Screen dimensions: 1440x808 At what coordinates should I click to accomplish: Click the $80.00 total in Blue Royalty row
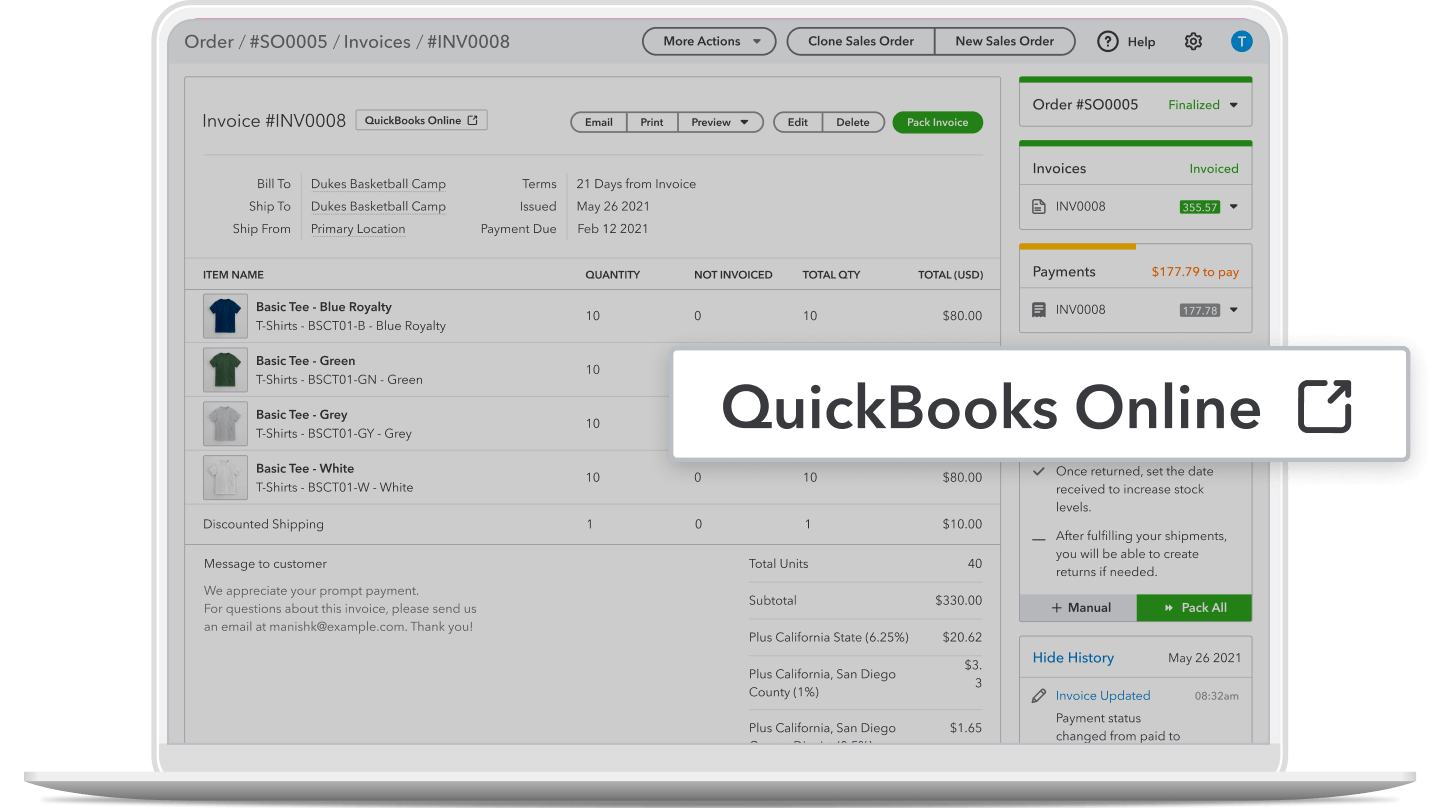962,316
